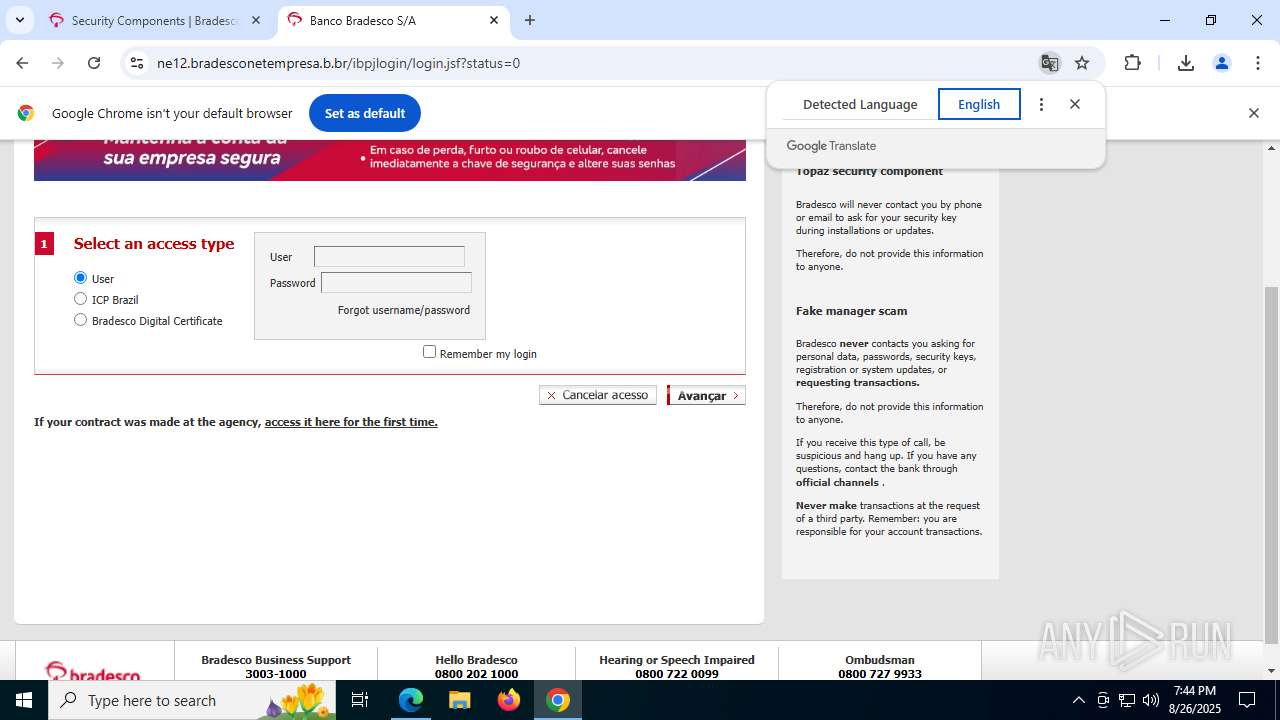Click the Cancelar acesso button
The height and width of the screenshot is (720, 1280).
click(x=598, y=395)
